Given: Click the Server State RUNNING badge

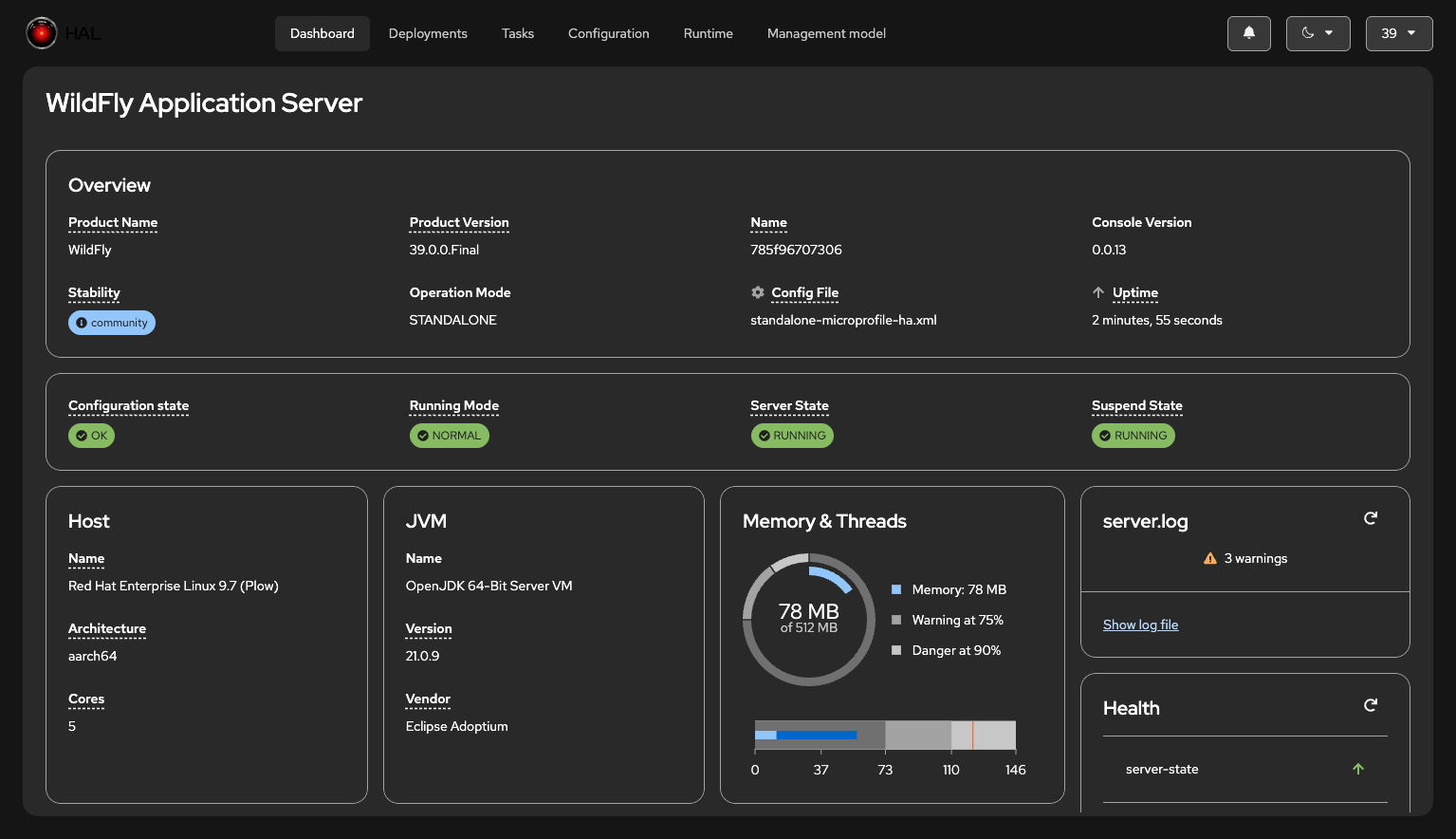Looking at the screenshot, I should tap(792, 436).
